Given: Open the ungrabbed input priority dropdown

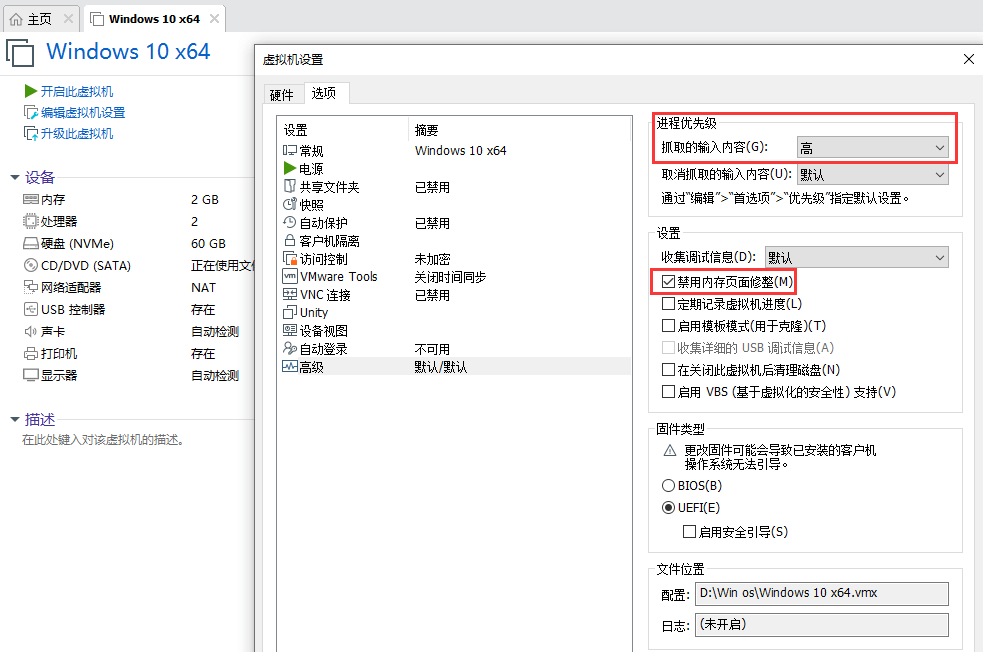Looking at the screenshot, I should (x=872, y=175).
